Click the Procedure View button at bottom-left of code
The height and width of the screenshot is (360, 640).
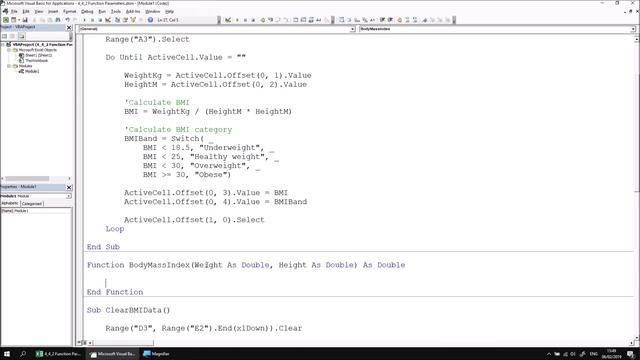[x=79, y=343]
